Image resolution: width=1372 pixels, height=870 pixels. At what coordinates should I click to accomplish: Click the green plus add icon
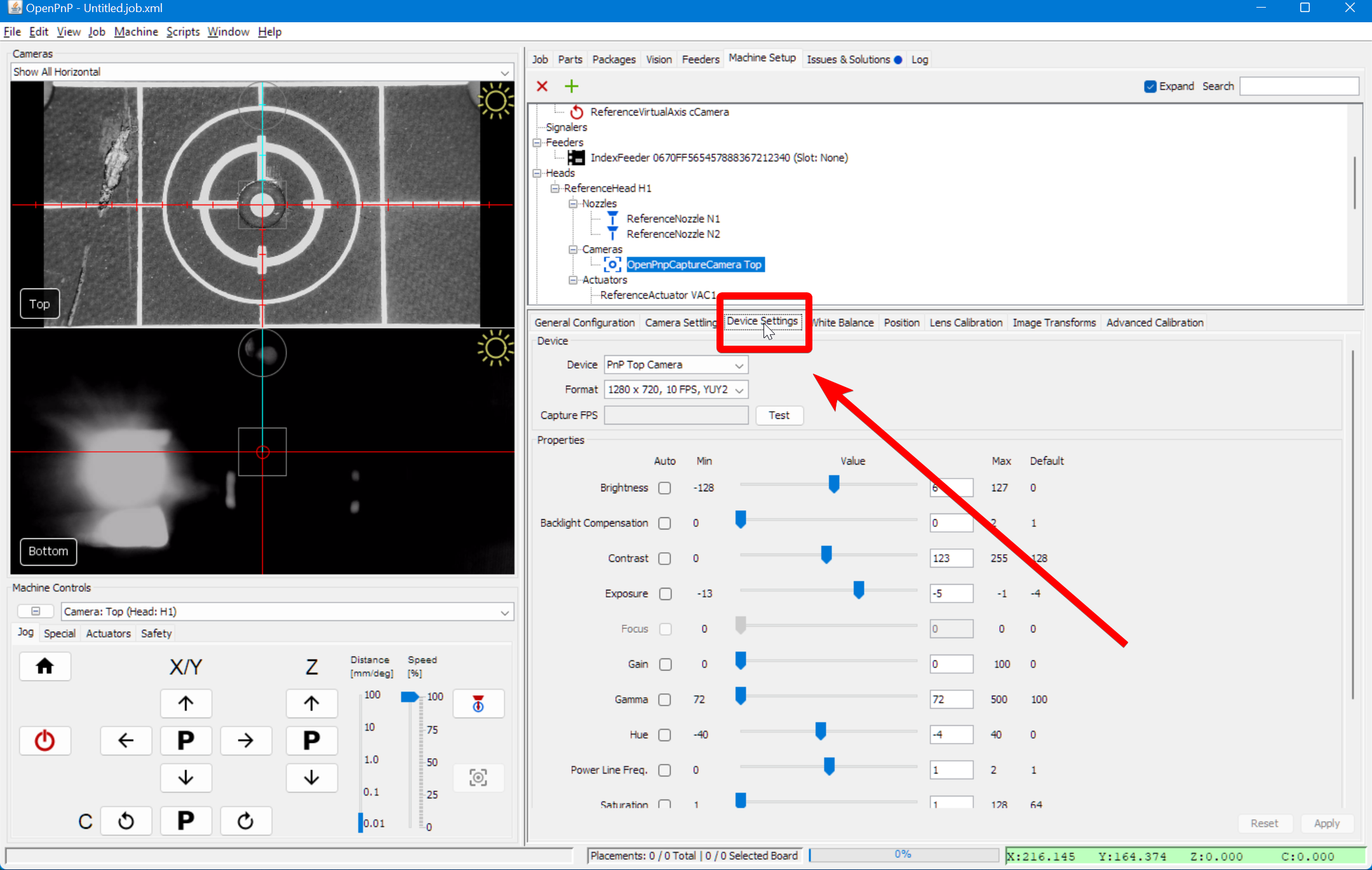pos(571,86)
